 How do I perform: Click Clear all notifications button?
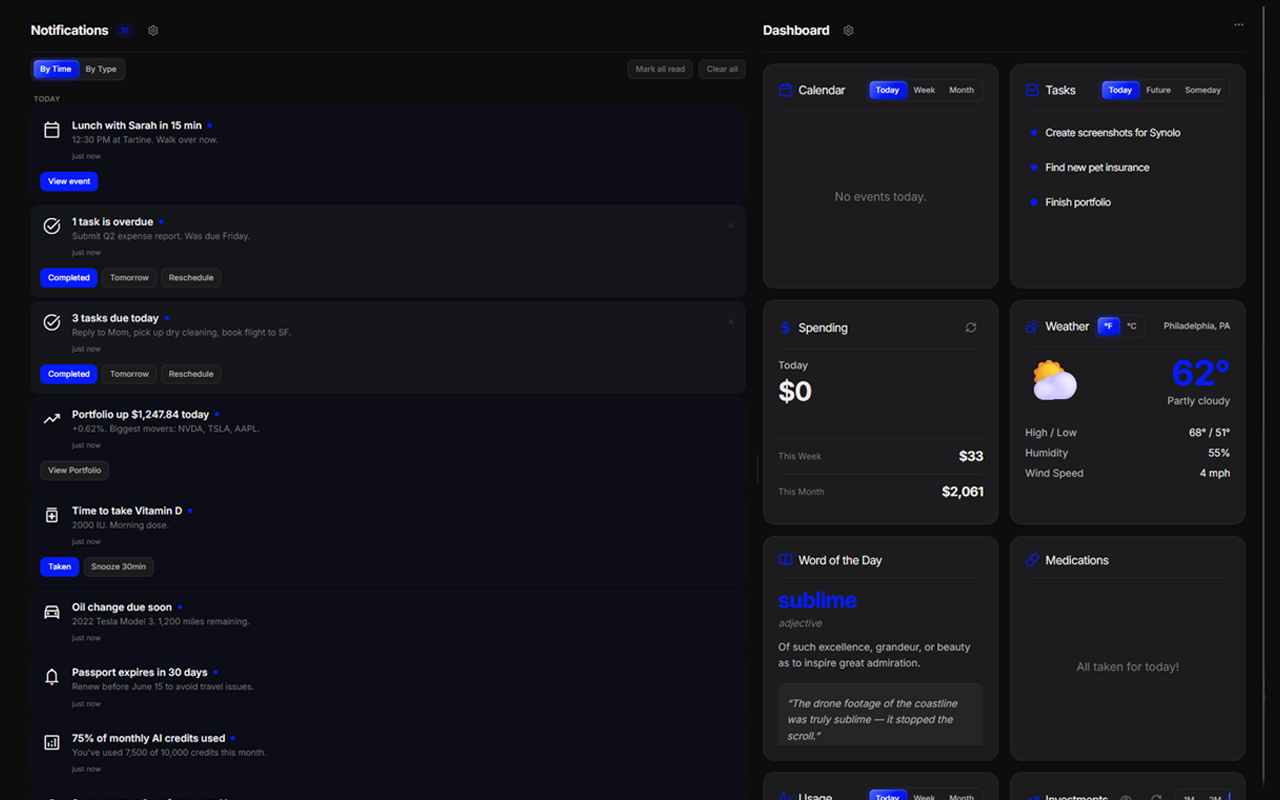coord(722,69)
